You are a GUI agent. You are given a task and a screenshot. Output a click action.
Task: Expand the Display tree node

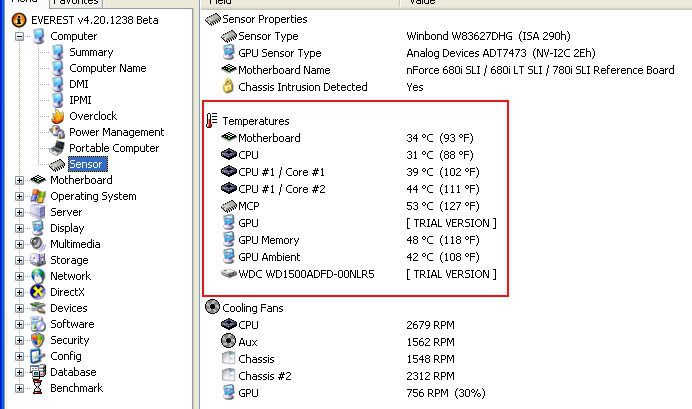click(19, 228)
